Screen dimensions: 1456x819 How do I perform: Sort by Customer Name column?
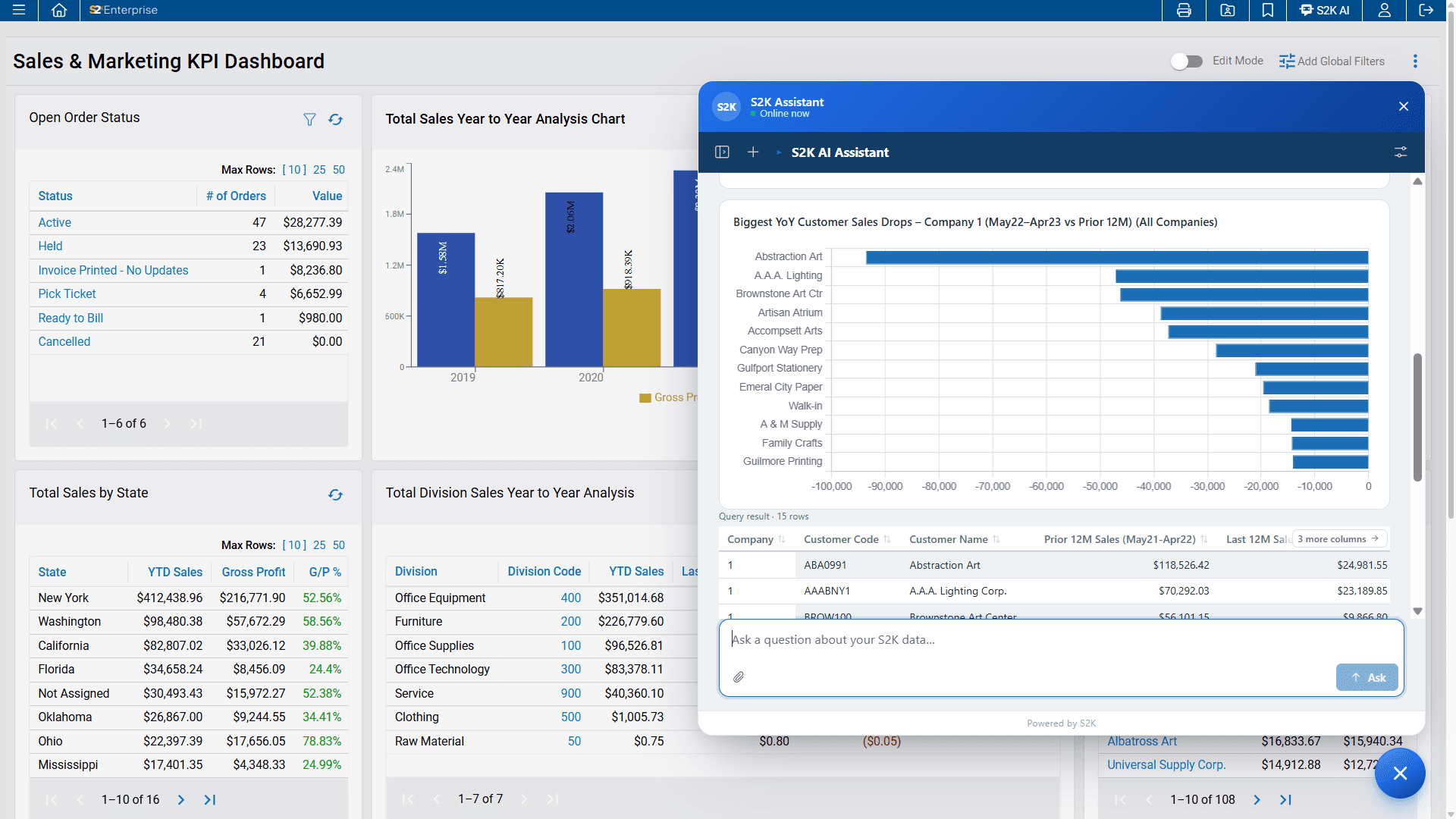coord(954,539)
